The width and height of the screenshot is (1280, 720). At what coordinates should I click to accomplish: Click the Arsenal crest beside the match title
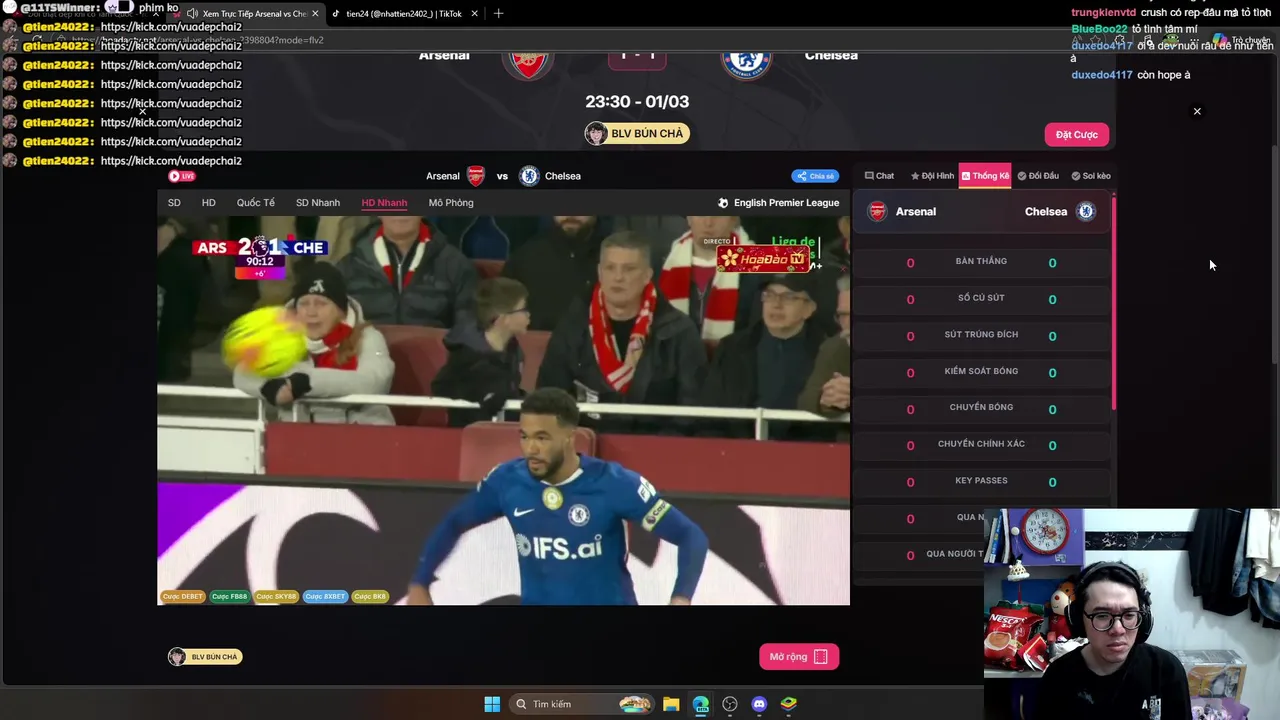tap(476, 176)
